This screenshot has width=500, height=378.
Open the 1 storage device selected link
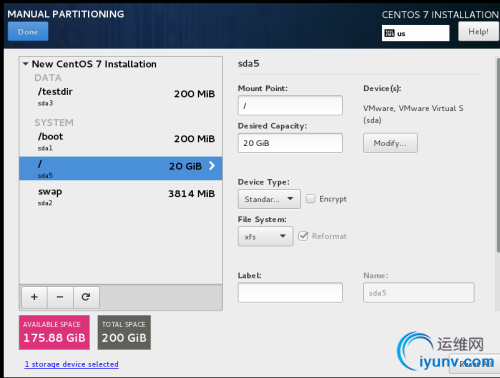[x=72, y=364]
